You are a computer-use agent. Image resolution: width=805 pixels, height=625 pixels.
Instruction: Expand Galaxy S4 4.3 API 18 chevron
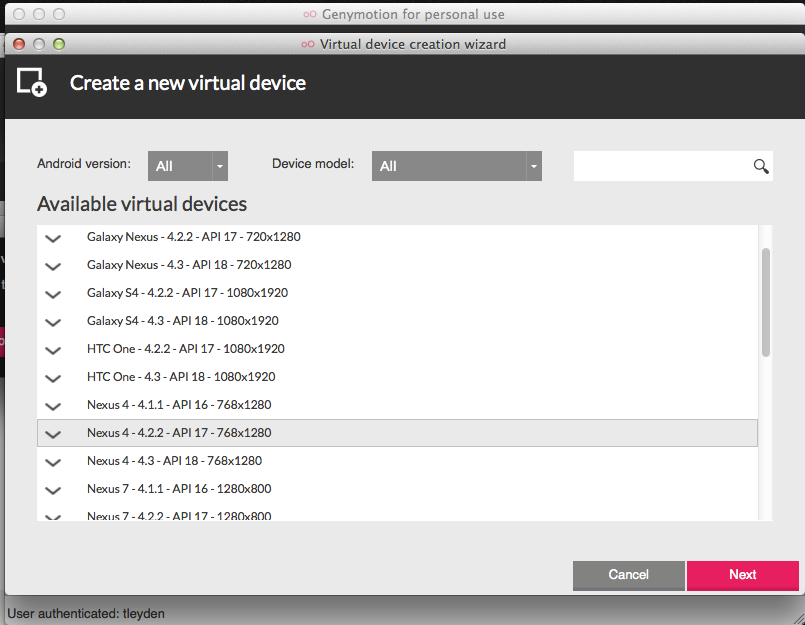[x=53, y=323]
